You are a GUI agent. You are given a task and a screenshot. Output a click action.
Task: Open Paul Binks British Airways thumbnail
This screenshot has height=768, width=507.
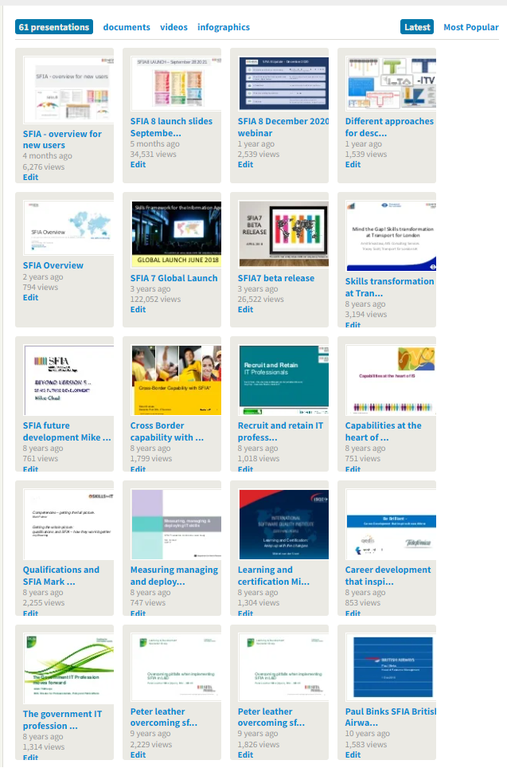click(x=391, y=667)
